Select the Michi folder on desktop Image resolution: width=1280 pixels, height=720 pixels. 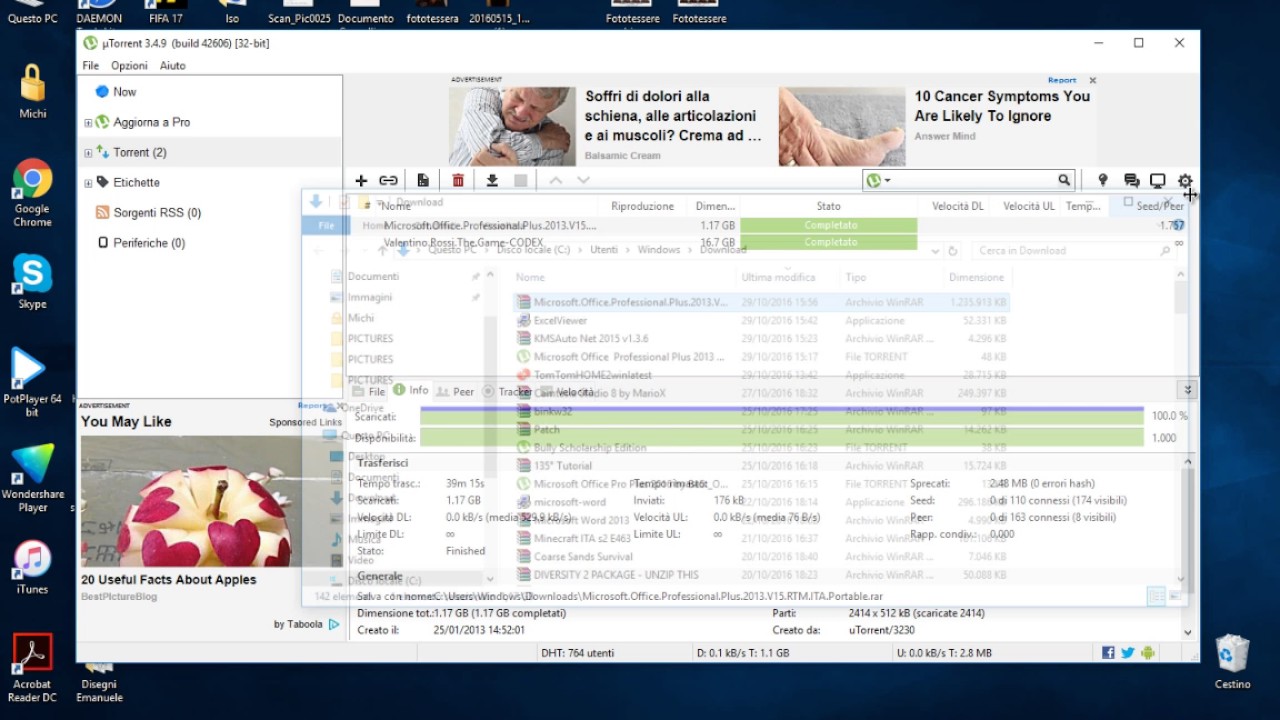point(32,92)
